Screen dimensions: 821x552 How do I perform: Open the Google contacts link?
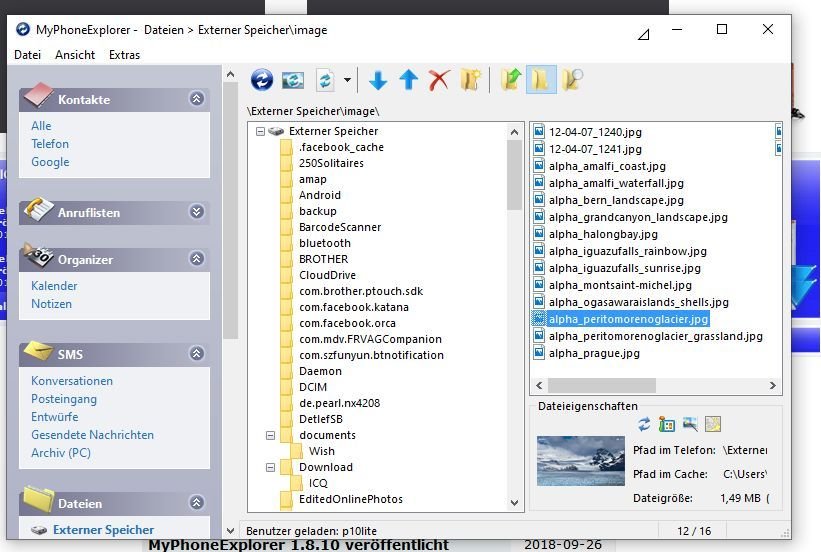click(50, 162)
